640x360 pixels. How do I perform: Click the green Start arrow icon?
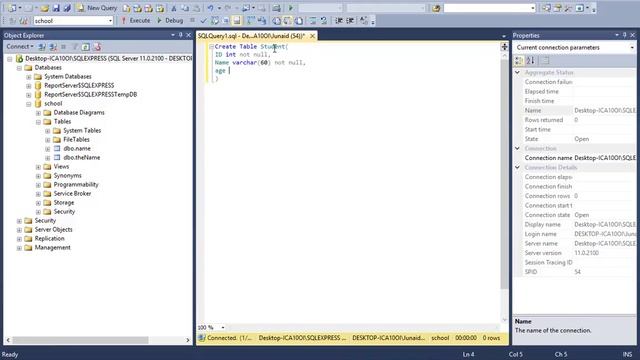click(x=291, y=8)
